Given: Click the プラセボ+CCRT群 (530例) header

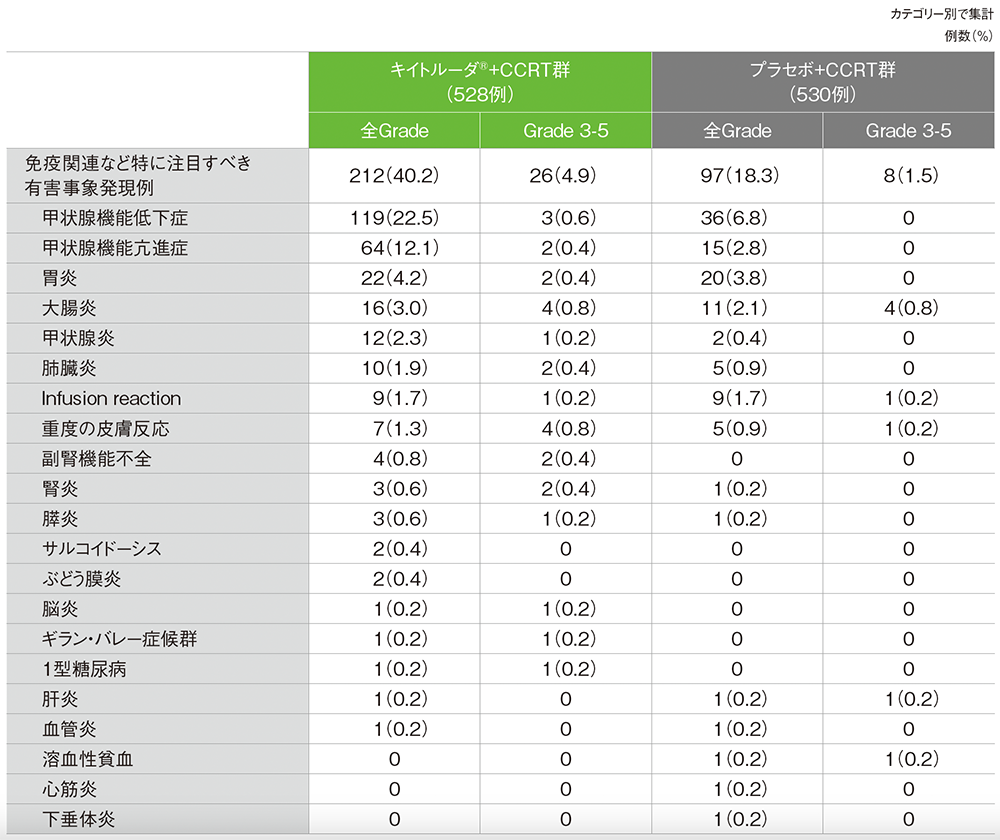Looking at the screenshot, I should (823, 82).
